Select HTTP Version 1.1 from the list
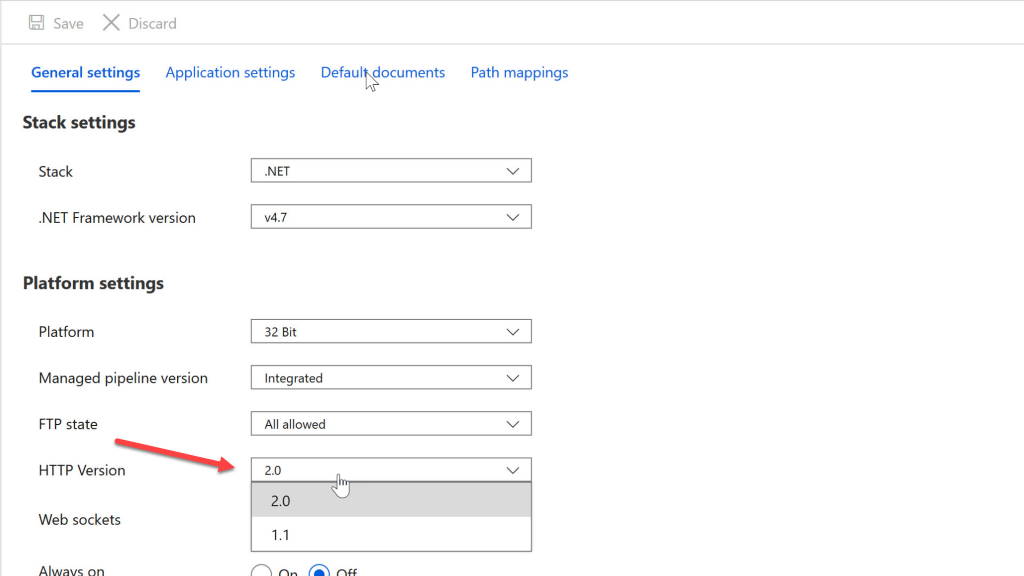 click(390, 534)
